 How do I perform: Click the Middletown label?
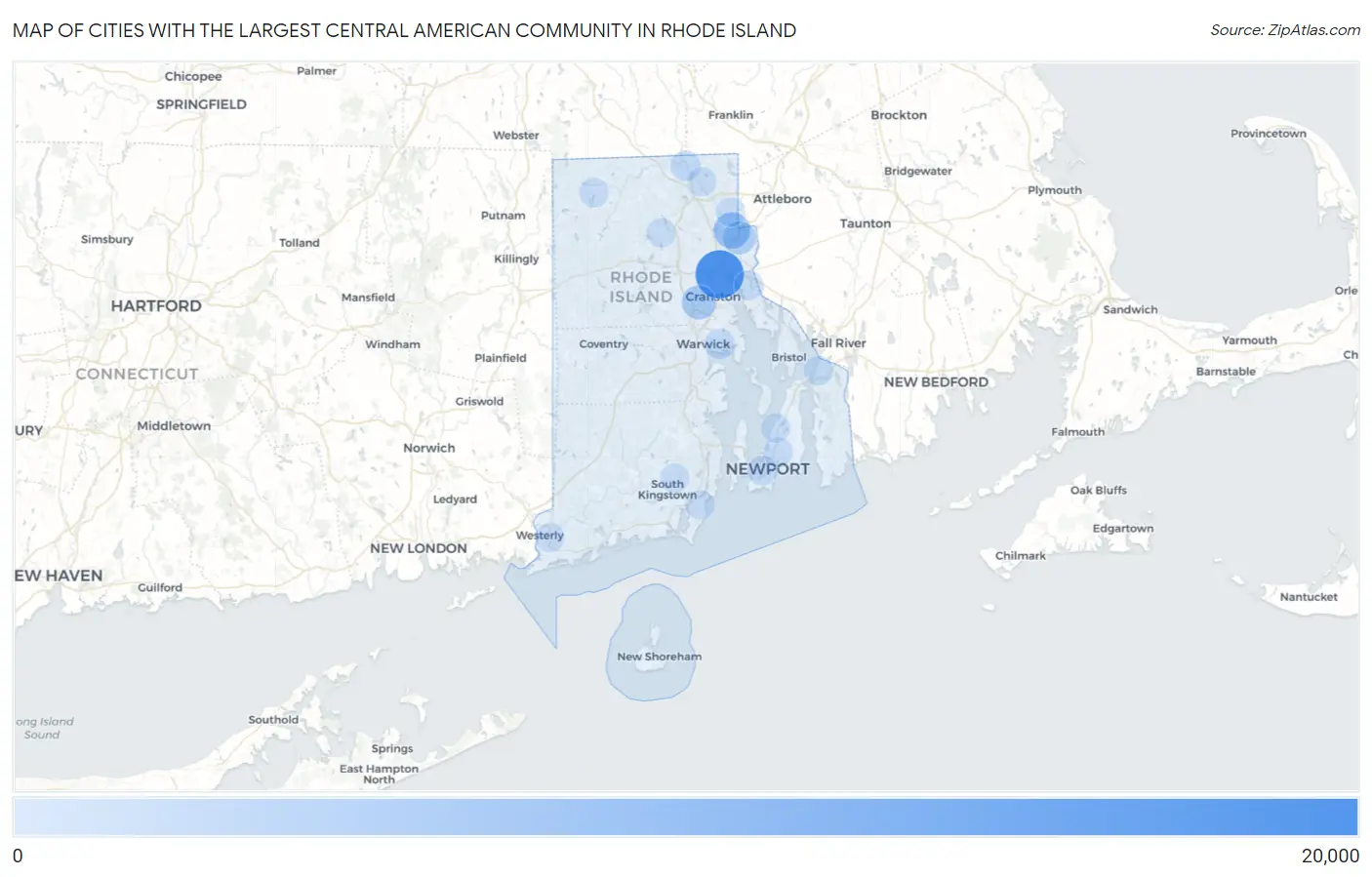174,426
